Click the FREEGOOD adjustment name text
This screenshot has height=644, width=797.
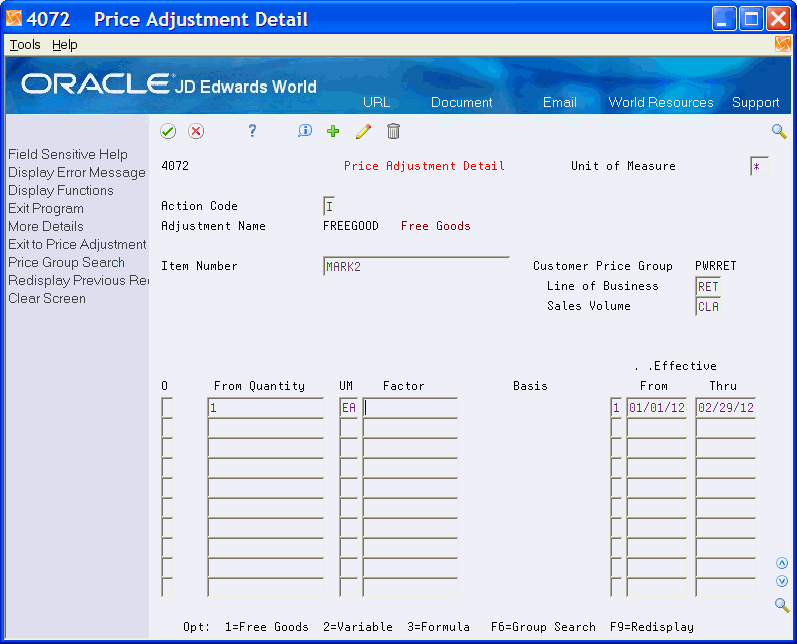click(351, 226)
